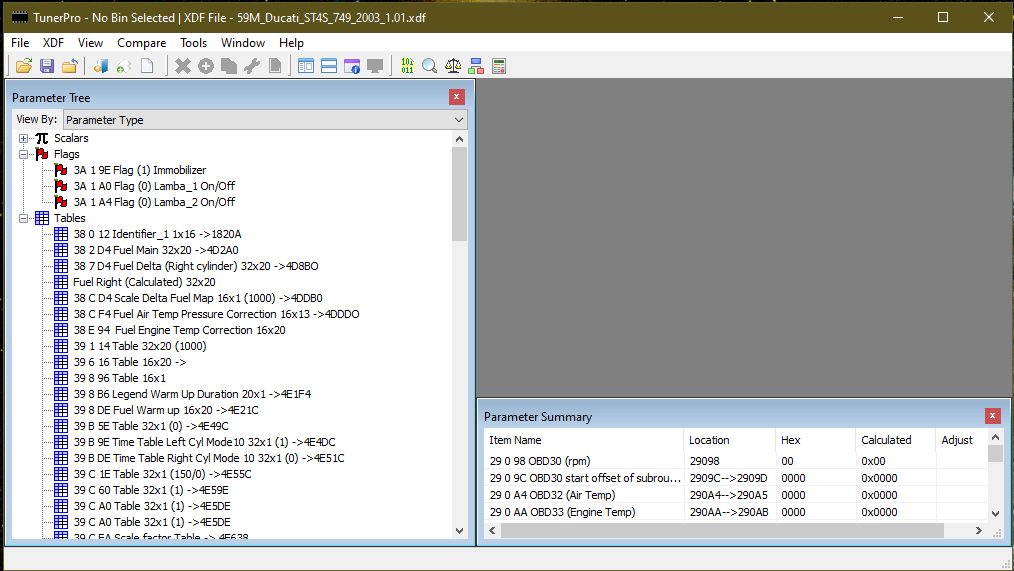Click Parameter Summary vertical scroll down arrow

point(995,513)
